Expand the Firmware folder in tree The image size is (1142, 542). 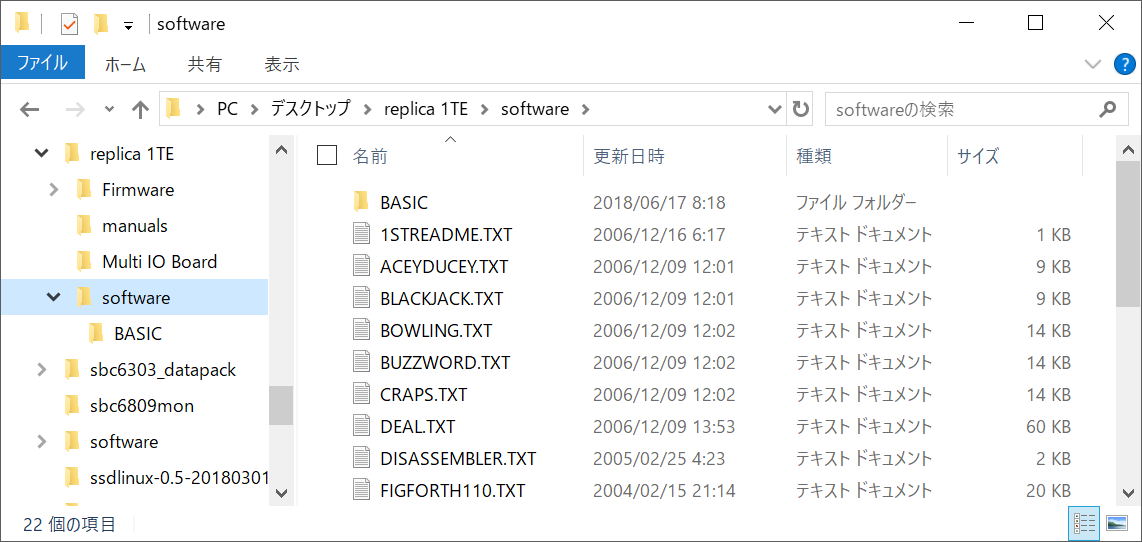click(x=53, y=190)
